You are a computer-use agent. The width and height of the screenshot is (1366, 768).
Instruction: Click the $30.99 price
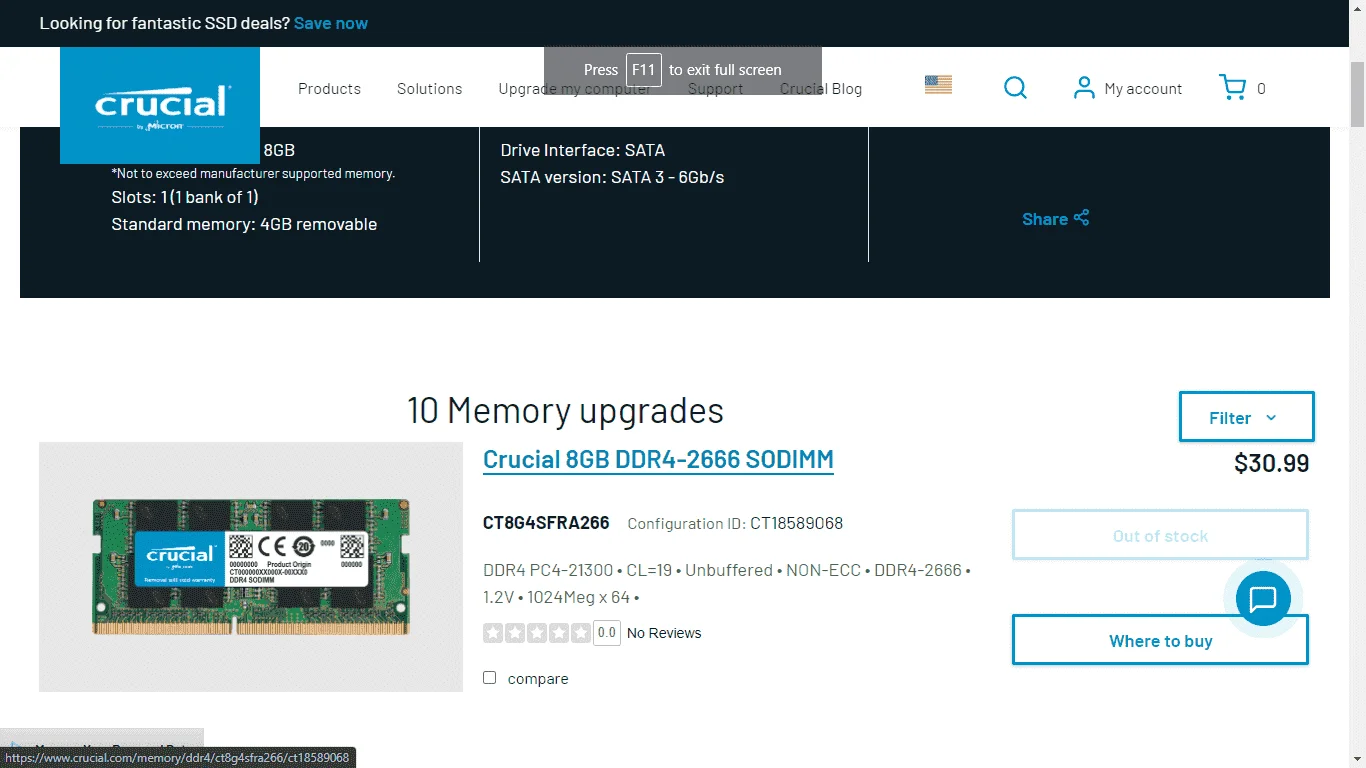point(1271,463)
